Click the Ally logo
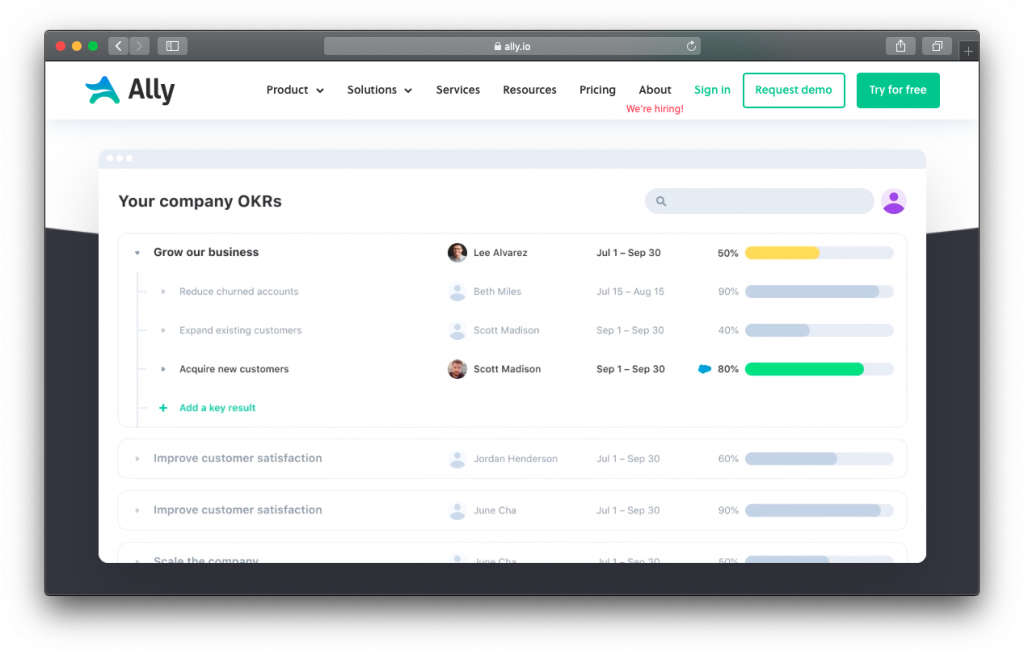Viewport: 1024px width, 655px height. point(130,90)
